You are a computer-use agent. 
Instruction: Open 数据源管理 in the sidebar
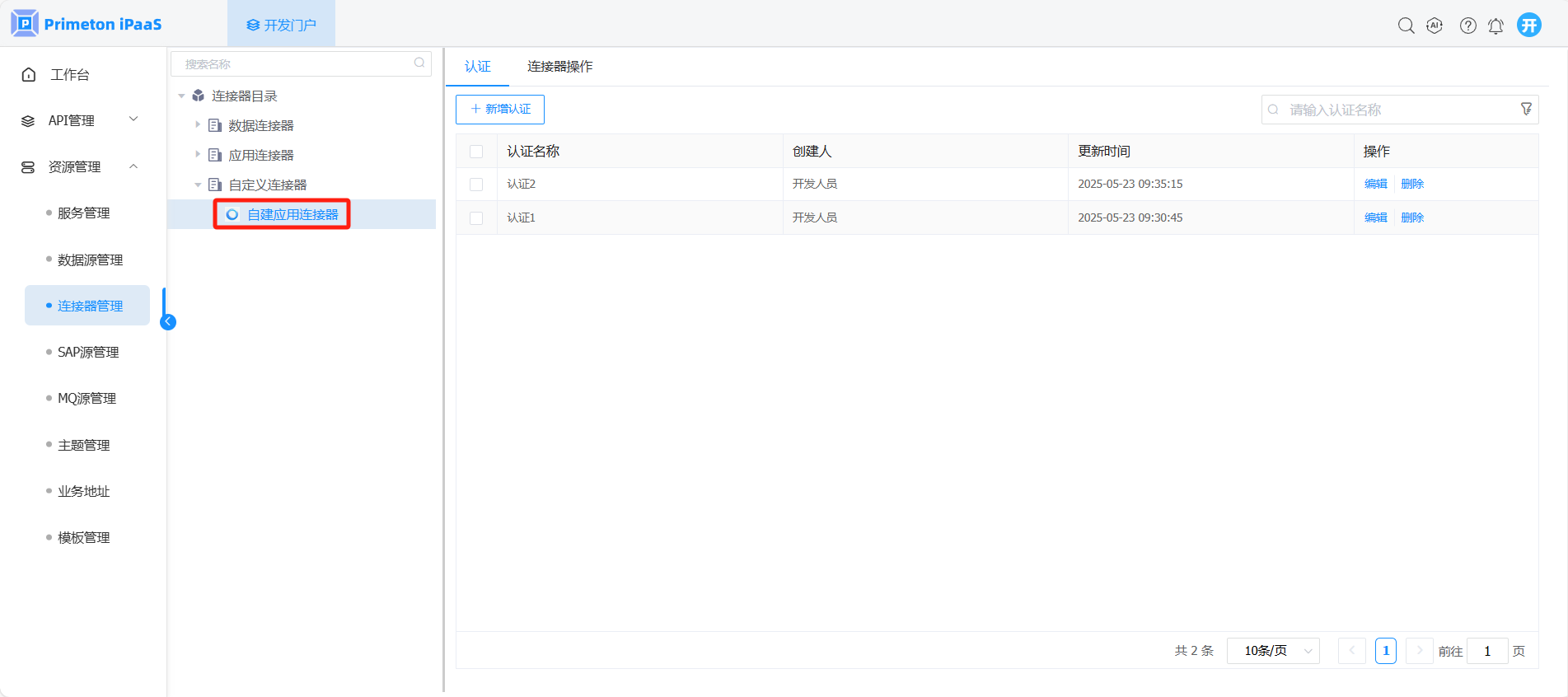click(x=90, y=260)
